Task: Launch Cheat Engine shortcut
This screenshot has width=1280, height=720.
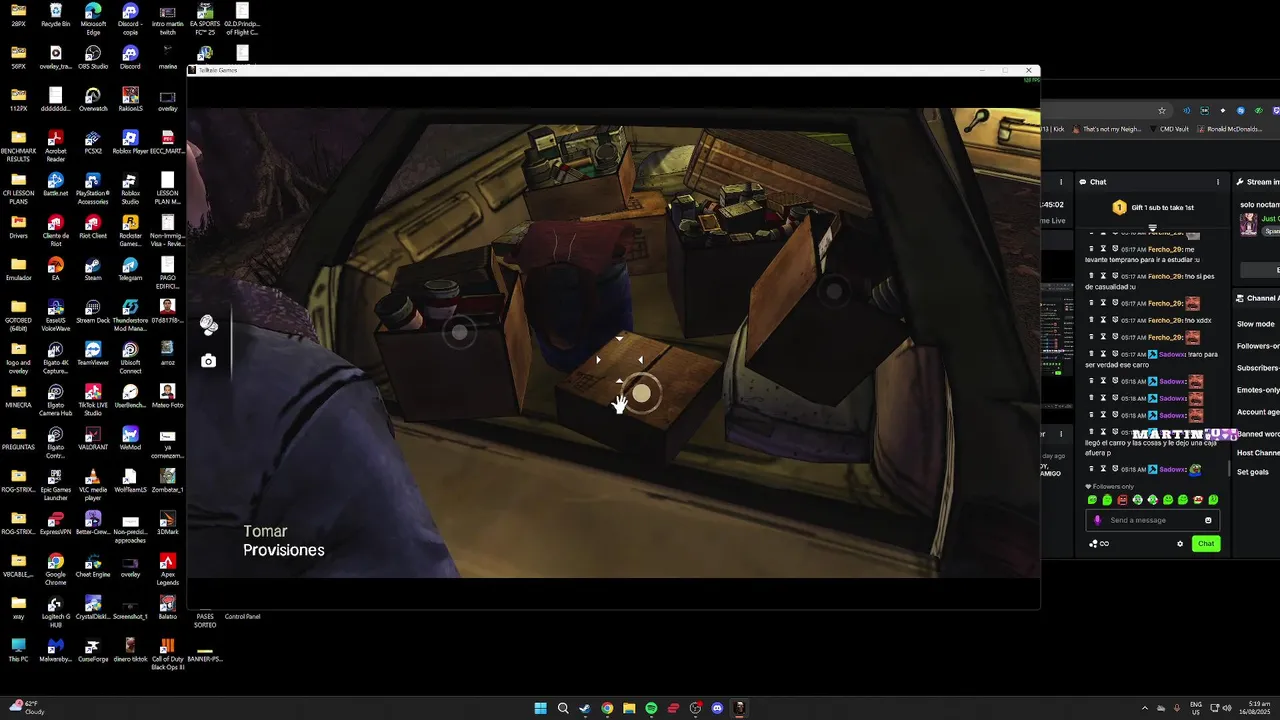Action: pyautogui.click(x=93, y=564)
